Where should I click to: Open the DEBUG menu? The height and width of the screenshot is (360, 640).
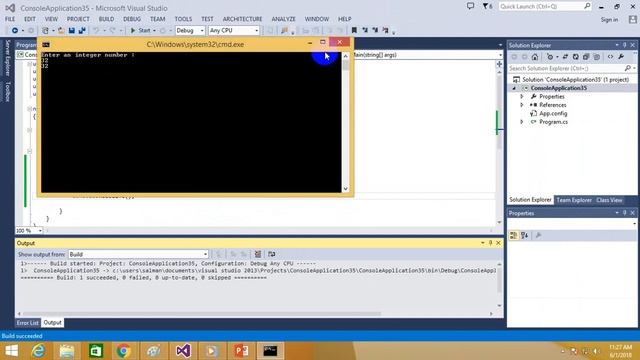click(x=132, y=19)
